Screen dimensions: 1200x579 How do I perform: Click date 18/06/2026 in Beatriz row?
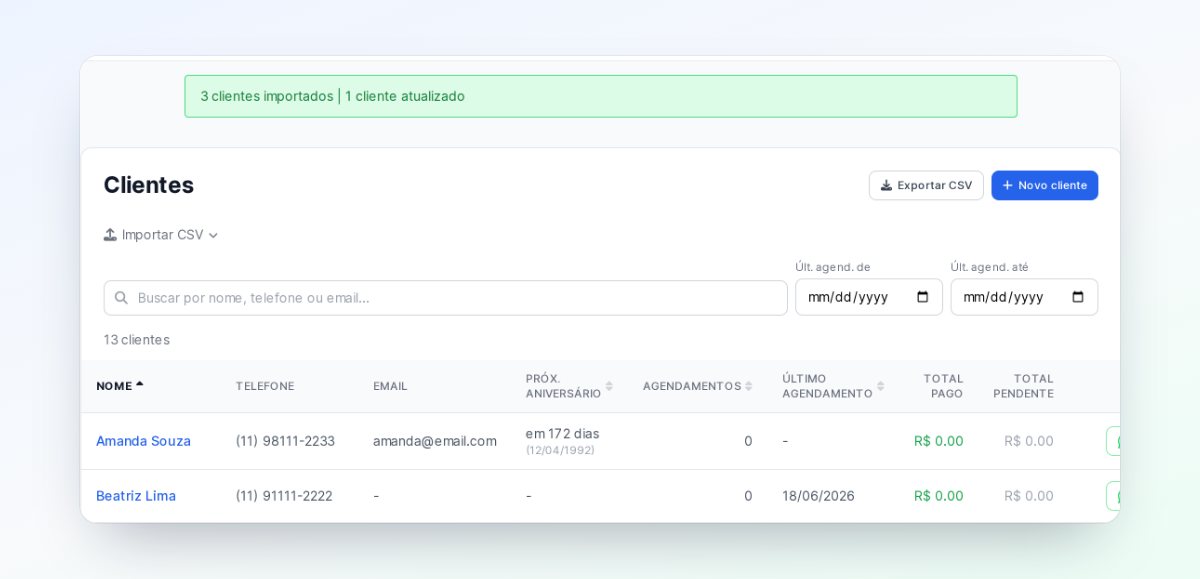(x=818, y=496)
